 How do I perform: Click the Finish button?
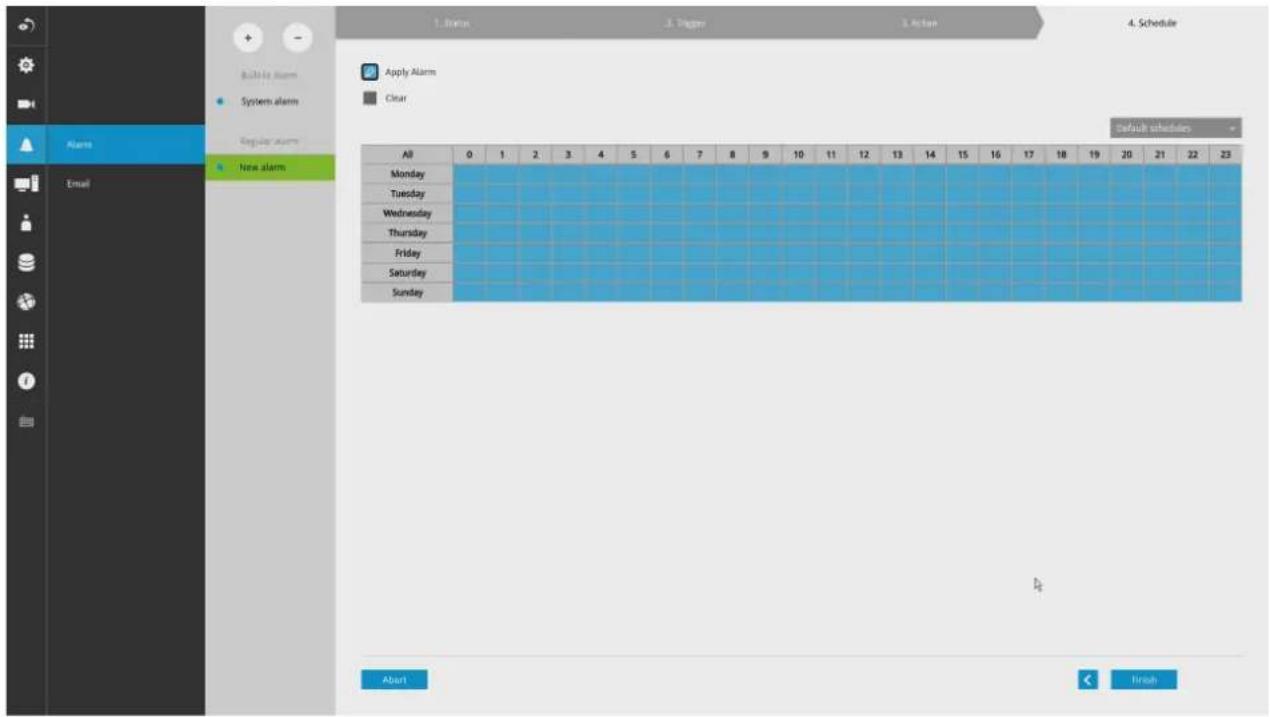[1144, 680]
